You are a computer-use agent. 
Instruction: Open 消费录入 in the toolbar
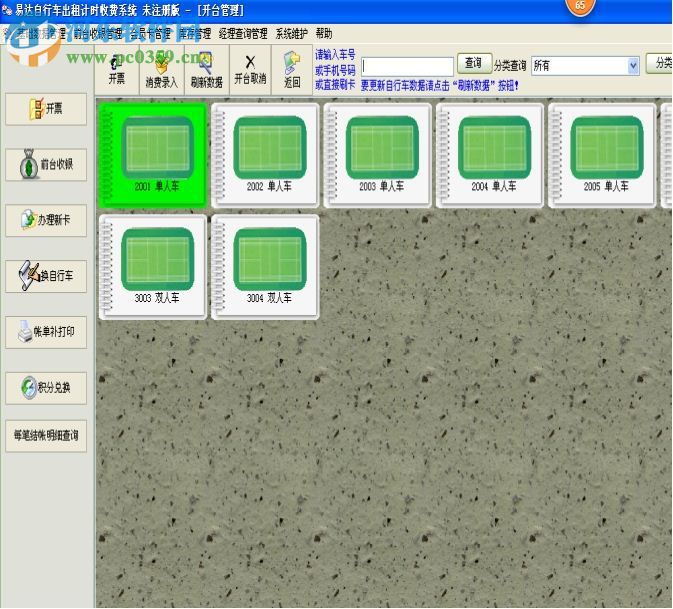tap(161, 70)
